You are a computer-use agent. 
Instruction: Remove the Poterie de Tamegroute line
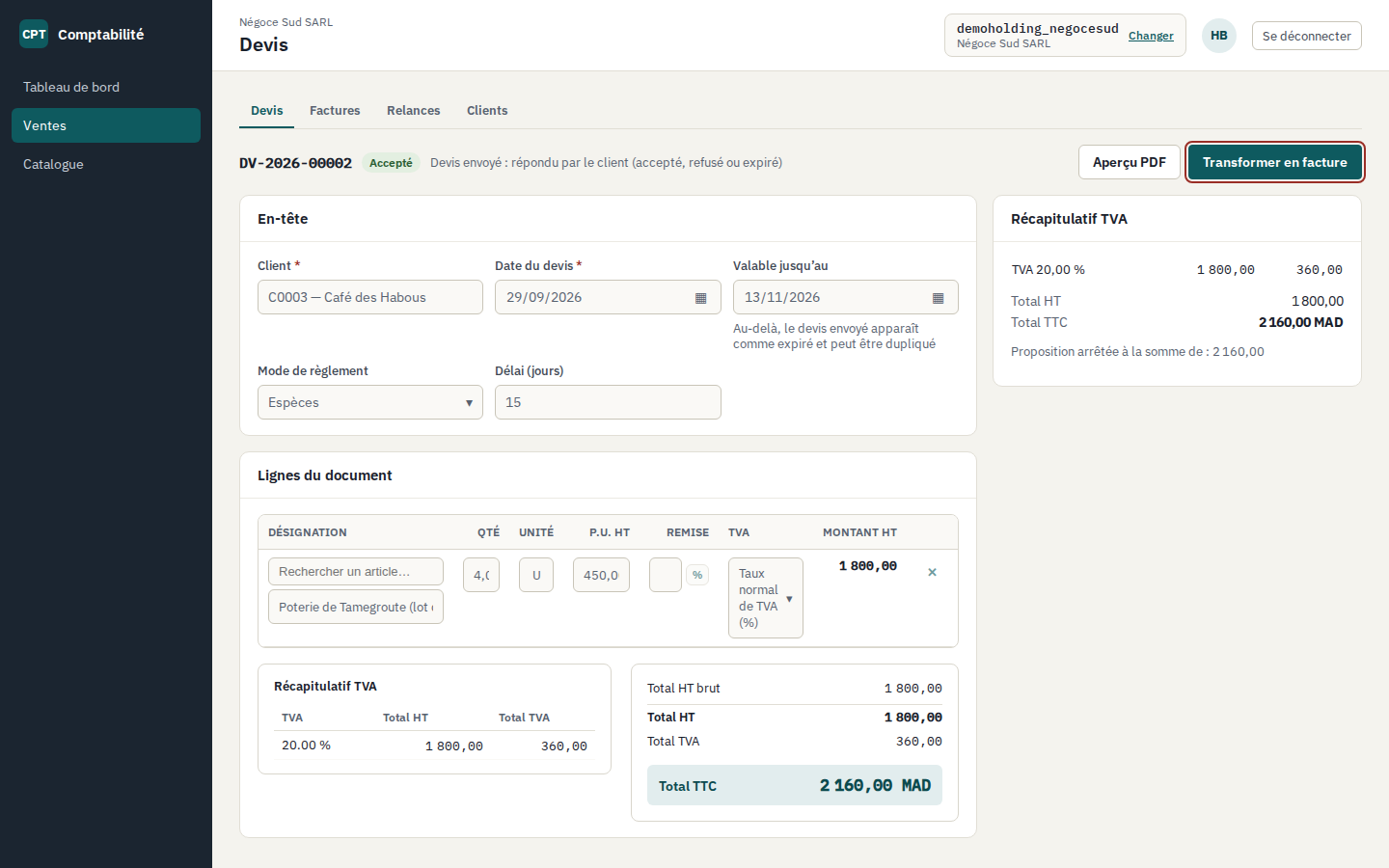[932, 572]
